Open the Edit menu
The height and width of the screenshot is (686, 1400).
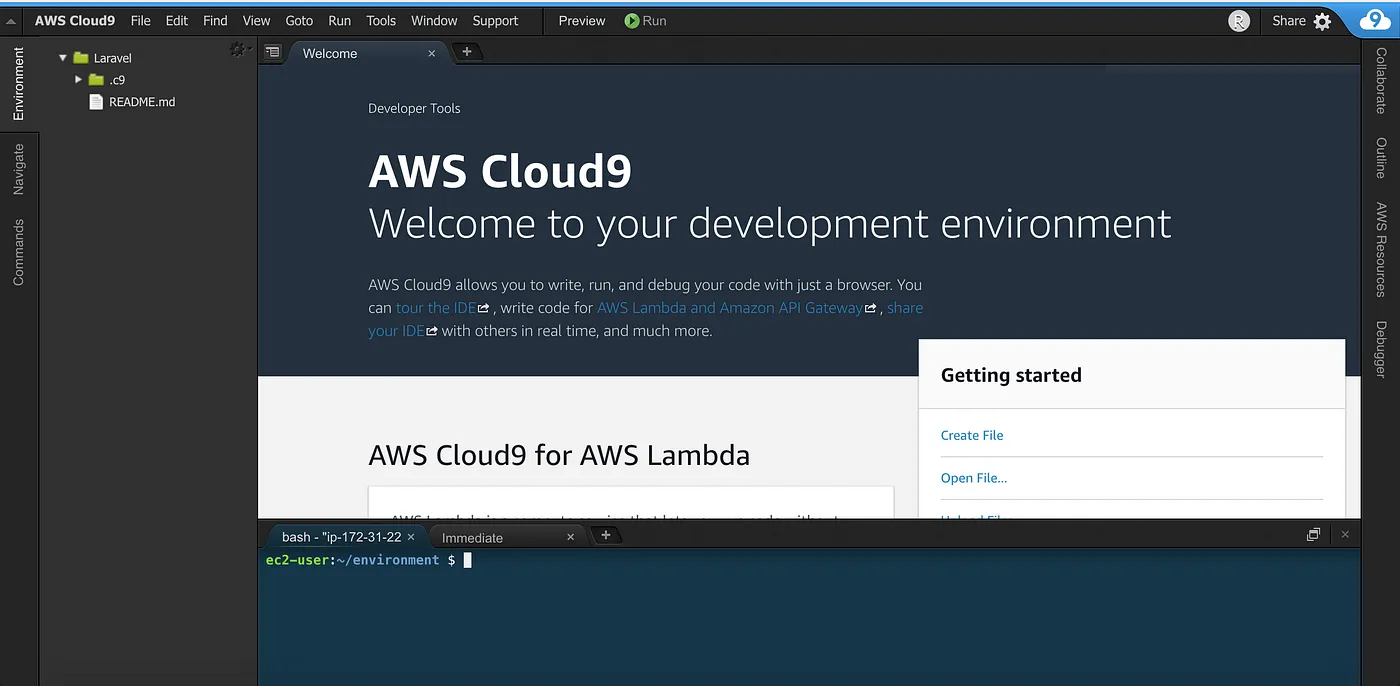[x=177, y=21]
